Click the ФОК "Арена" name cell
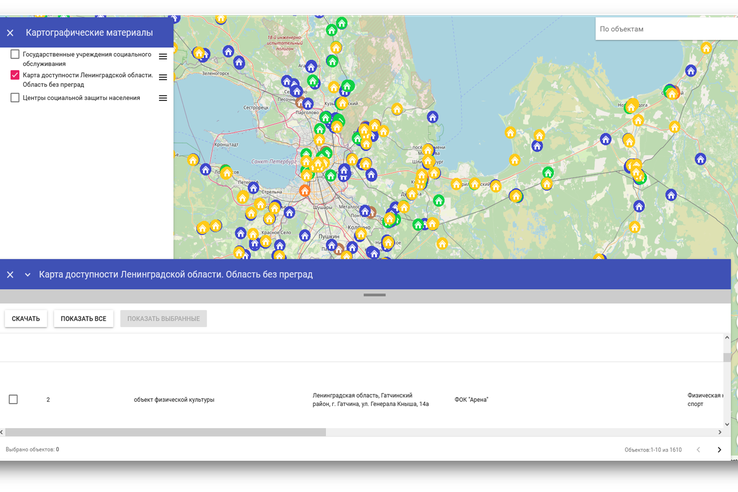This screenshot has width=738, height=492. click(x=471, y=400)
